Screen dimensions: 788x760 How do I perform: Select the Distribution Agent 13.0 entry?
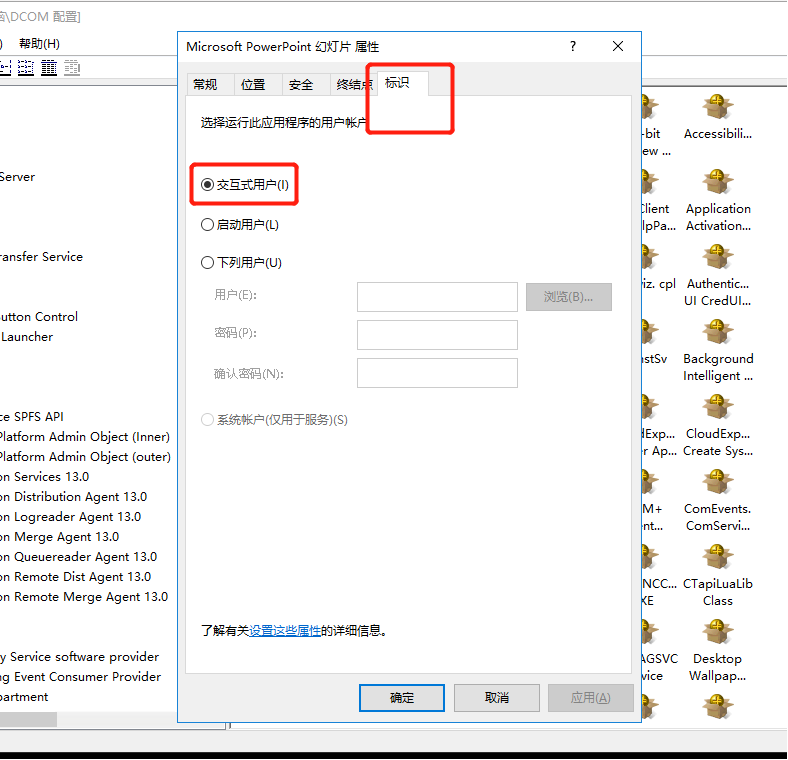point(73,497)
